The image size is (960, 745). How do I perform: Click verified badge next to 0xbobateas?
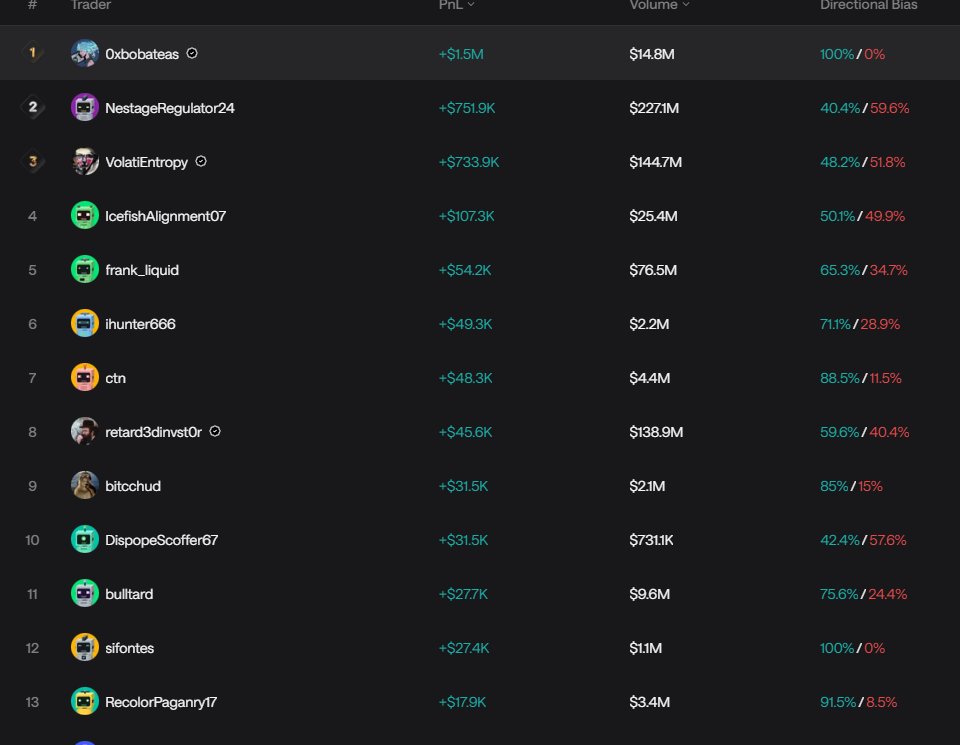192,53
